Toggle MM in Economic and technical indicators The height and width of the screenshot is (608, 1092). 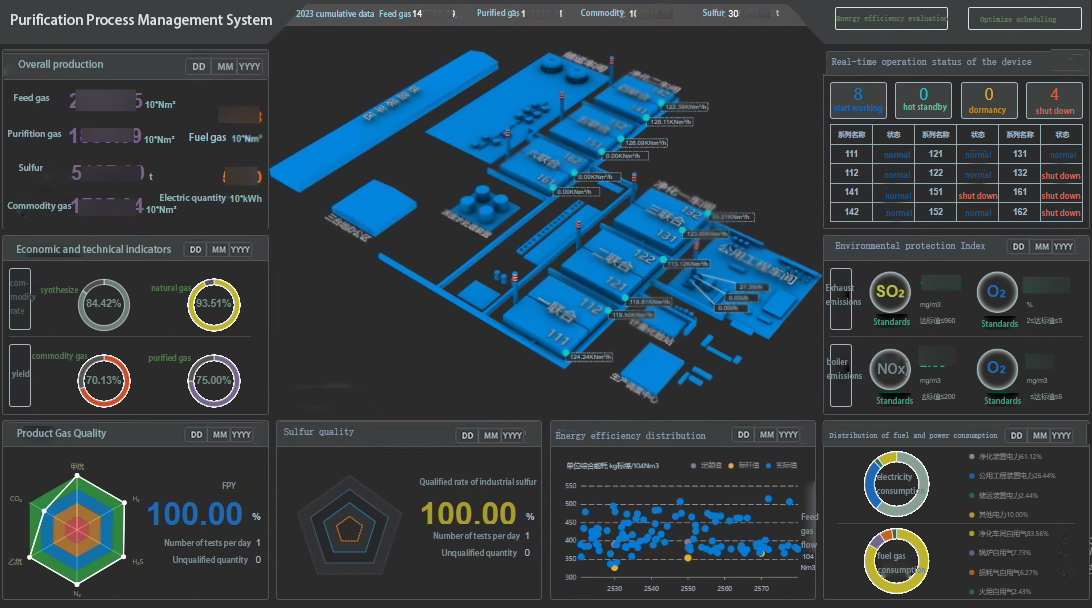coord(217,250)
